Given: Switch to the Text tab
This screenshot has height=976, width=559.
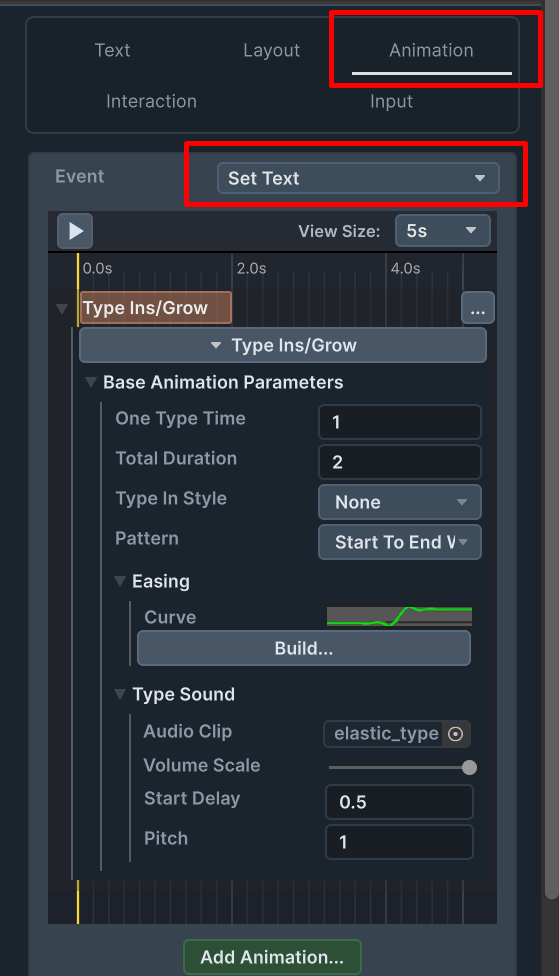Looking at the screenshot, I should point(112,50).
